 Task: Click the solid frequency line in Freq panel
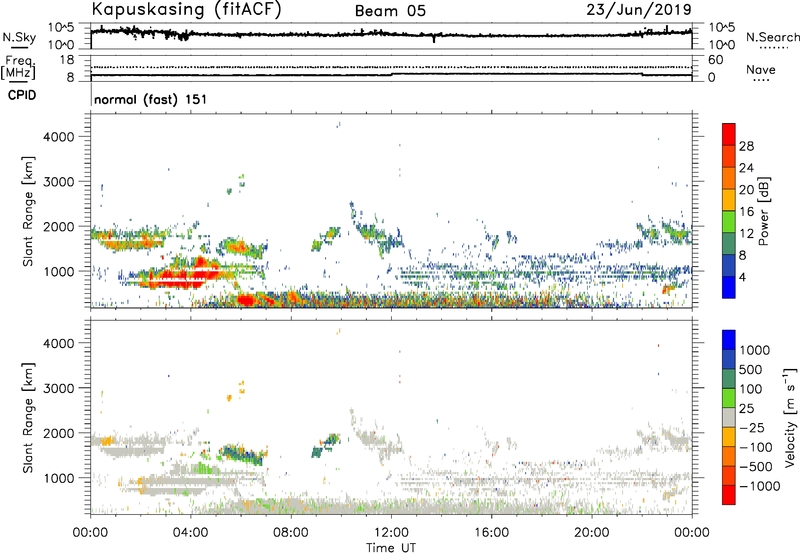coord(391,75)
